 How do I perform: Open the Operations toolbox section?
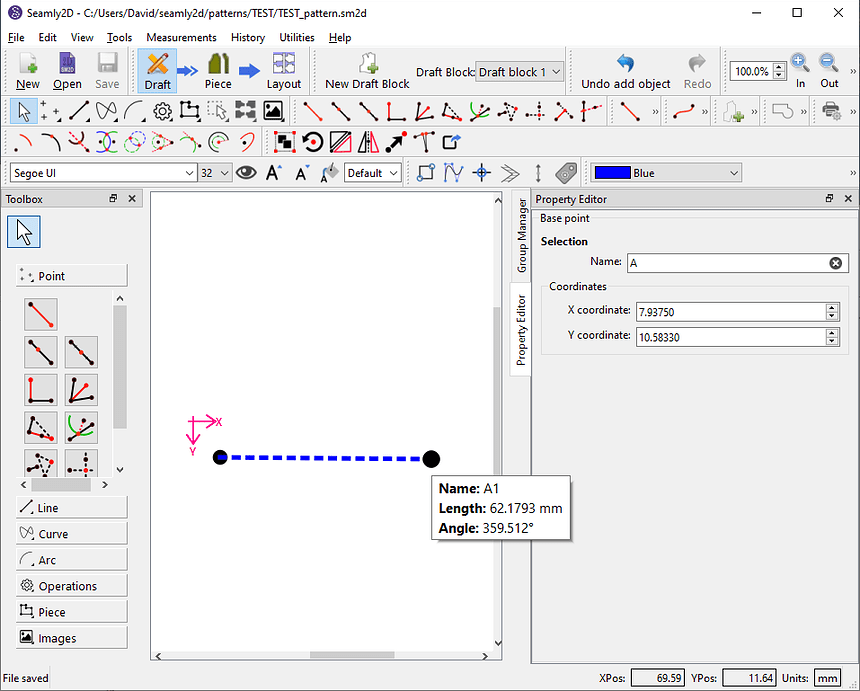[x=71, y=586]
